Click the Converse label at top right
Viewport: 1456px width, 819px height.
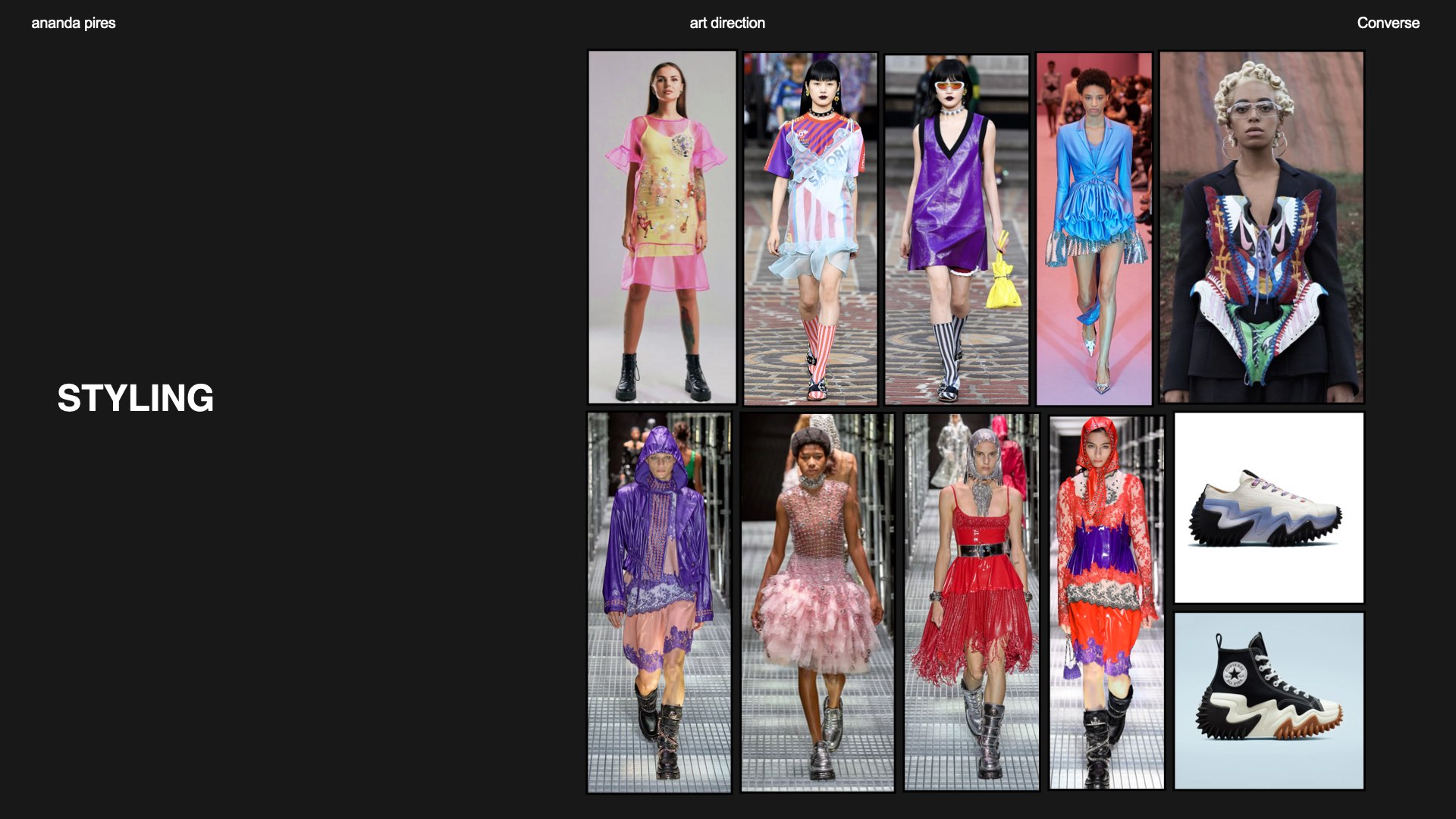[1388, 23]
